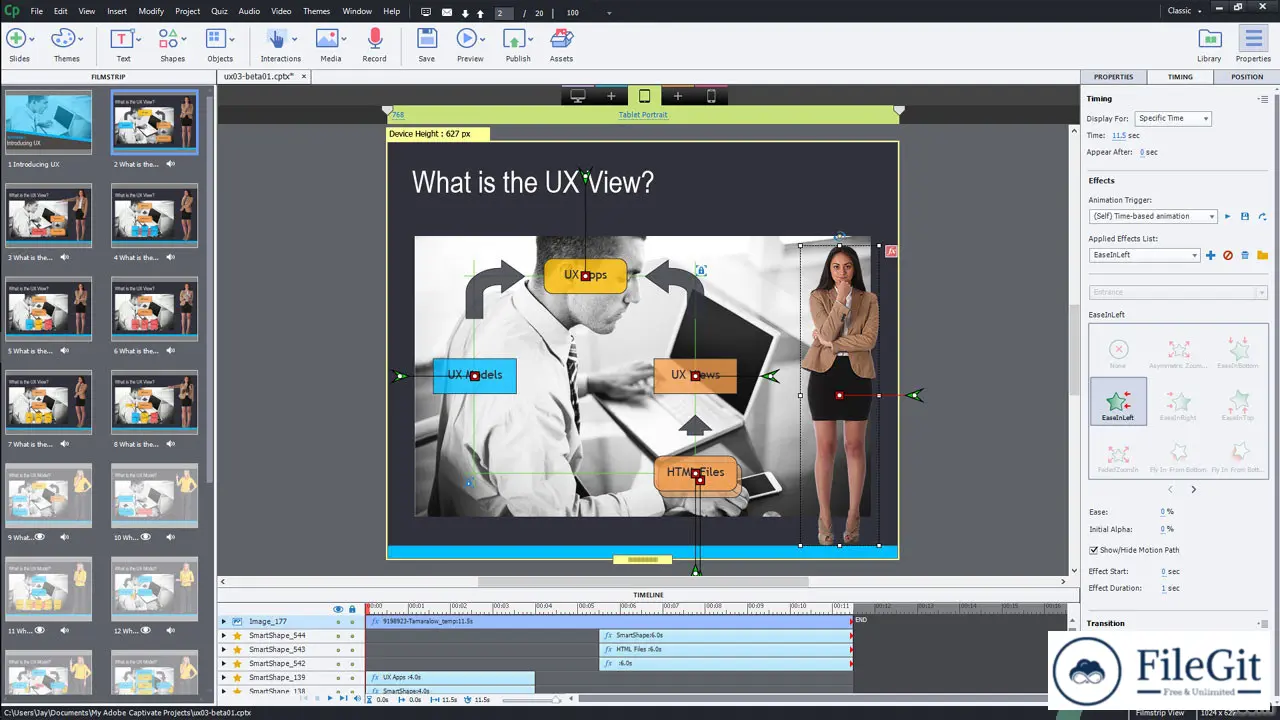Open the Themes menu
This screenshot has width=1280, height=720.
tap(316, 11)
